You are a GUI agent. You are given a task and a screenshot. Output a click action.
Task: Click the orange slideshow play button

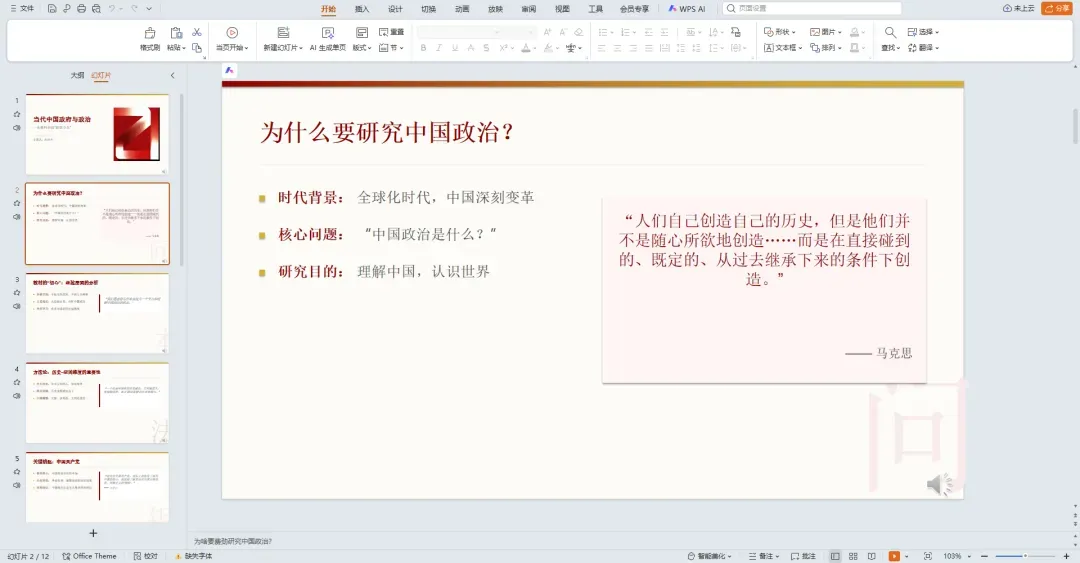coord(894,556)
